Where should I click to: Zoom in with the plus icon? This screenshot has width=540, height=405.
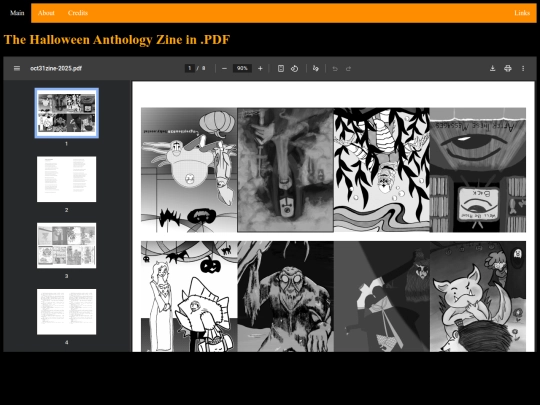tap(260, 69)
